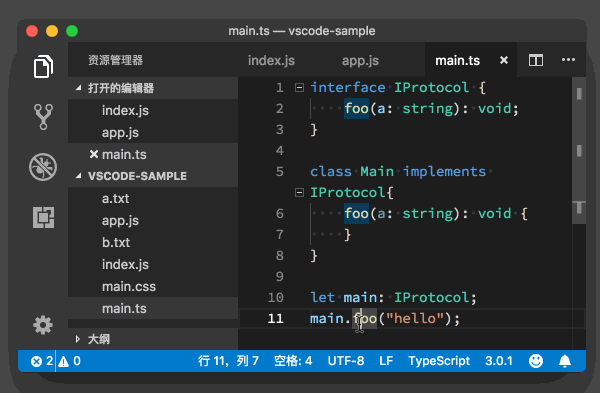
Task: Show the errors count in status bar
Action: 42,361
